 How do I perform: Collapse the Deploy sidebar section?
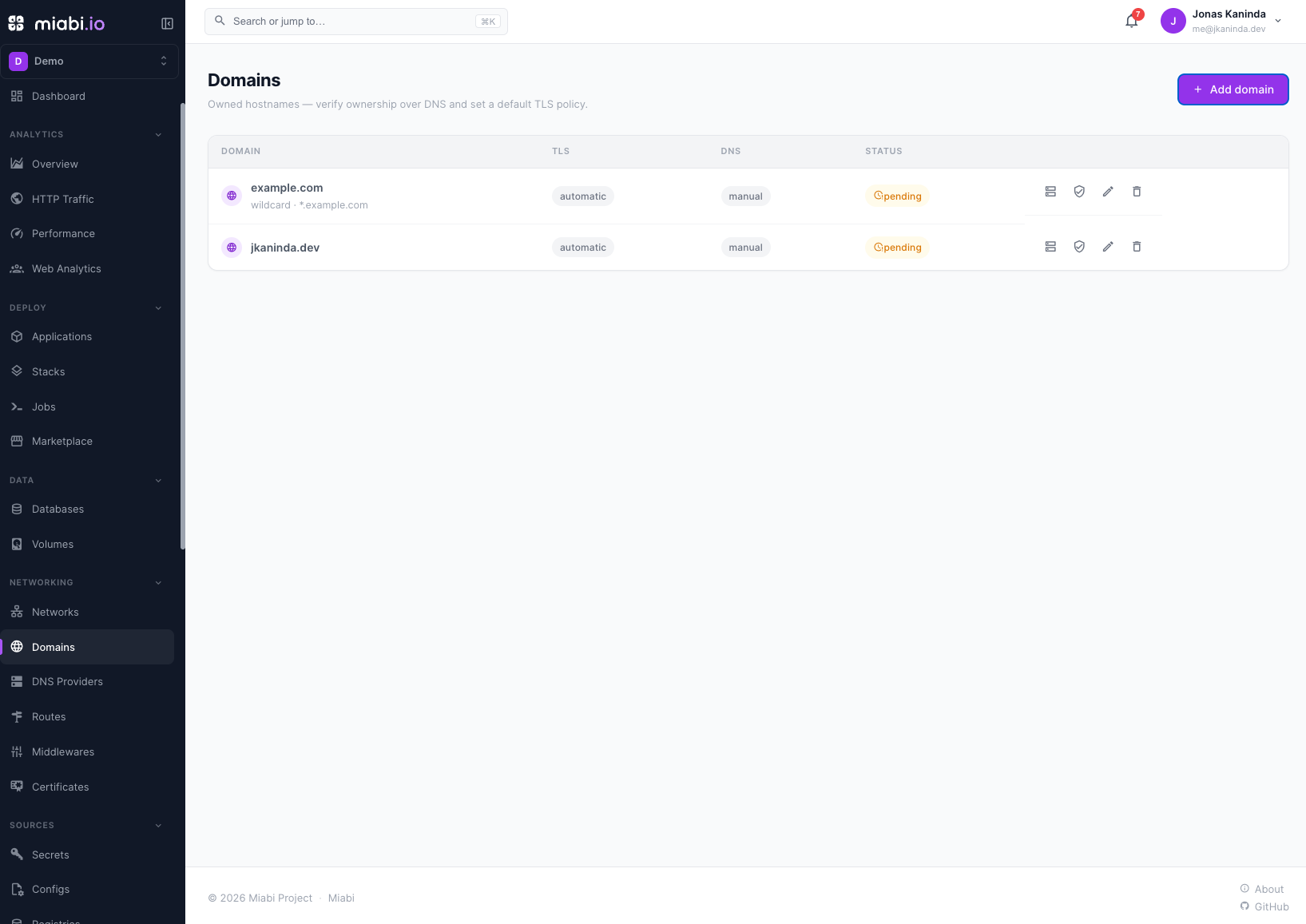[x=158, y=308]
